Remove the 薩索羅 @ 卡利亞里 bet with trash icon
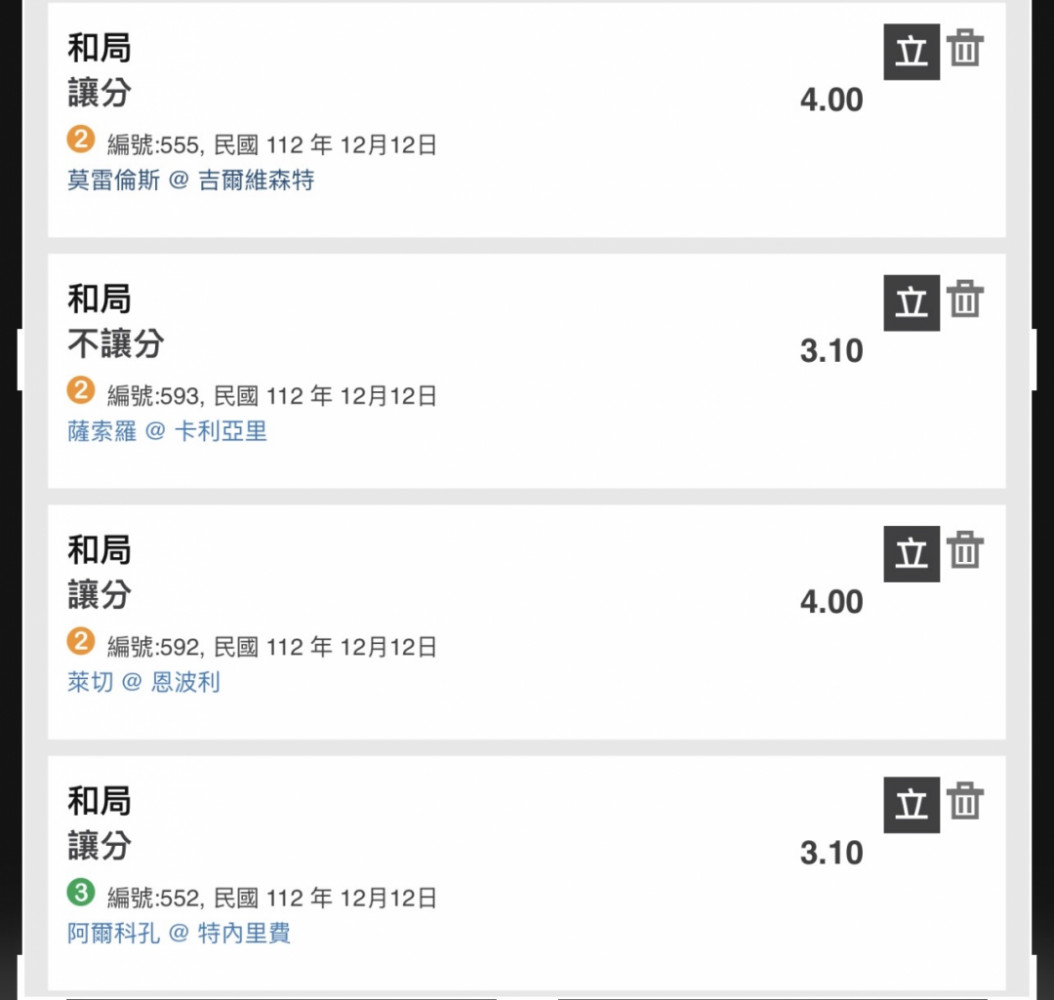This screenshot has height=1000, width=1054. point(965,298)
